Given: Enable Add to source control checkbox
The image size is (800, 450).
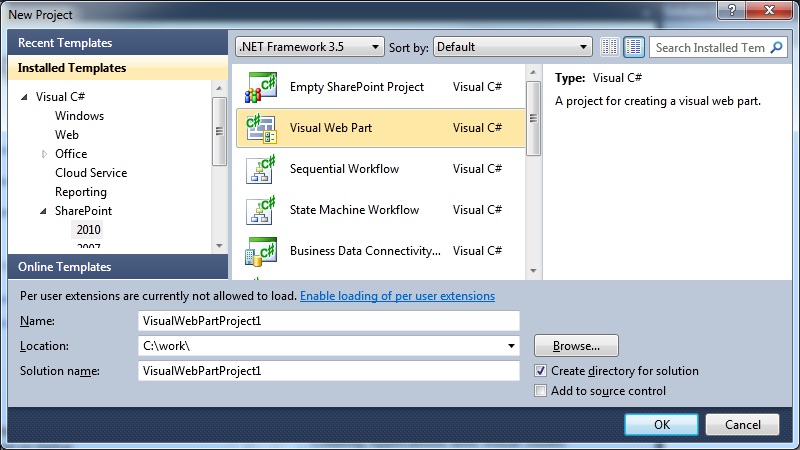Looking at the screenshot, I should (x=540, y=391).
